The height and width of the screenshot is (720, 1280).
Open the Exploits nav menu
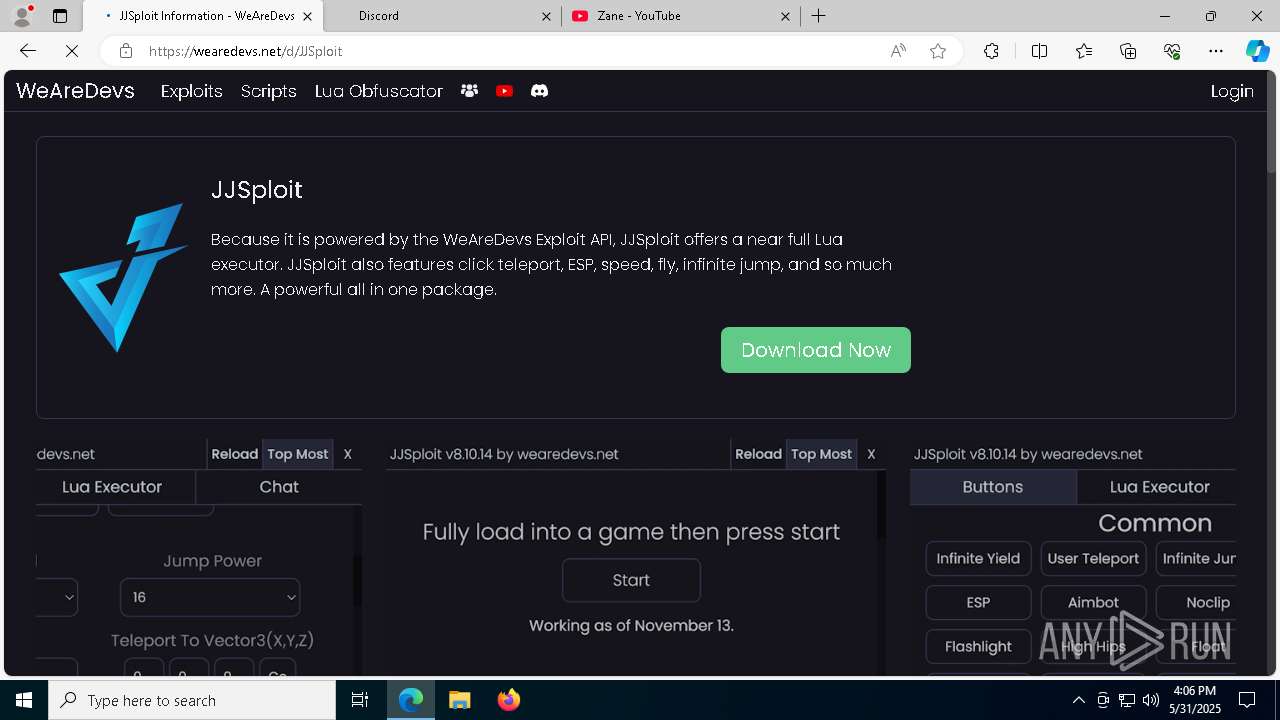tap(191, 91)
